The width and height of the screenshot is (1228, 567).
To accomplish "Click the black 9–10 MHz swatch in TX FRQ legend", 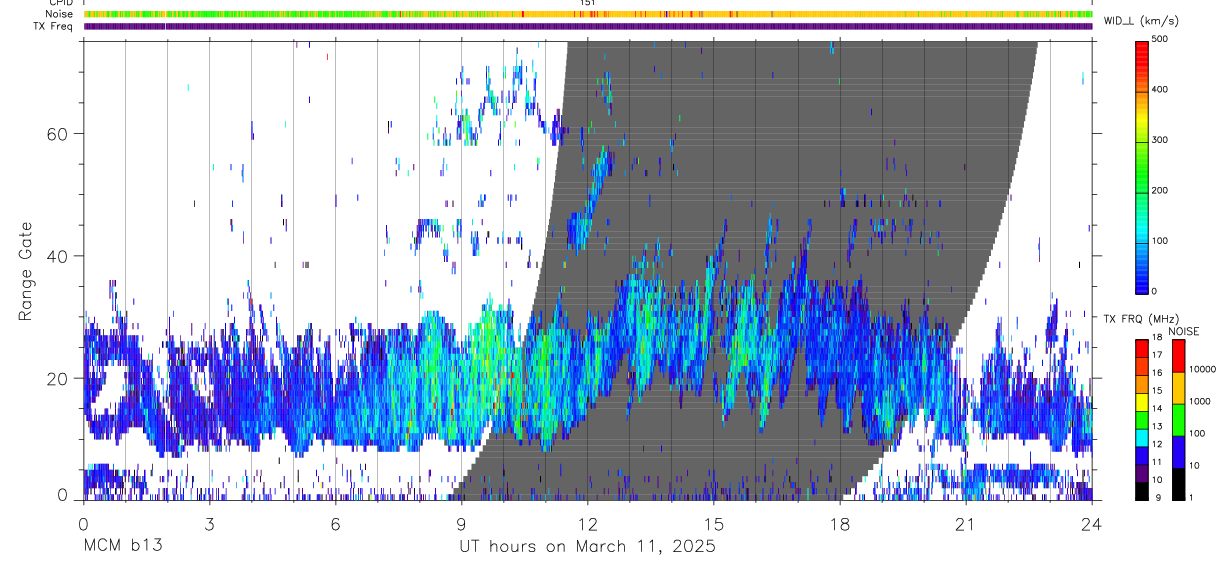I will [x=1140, y=492].
